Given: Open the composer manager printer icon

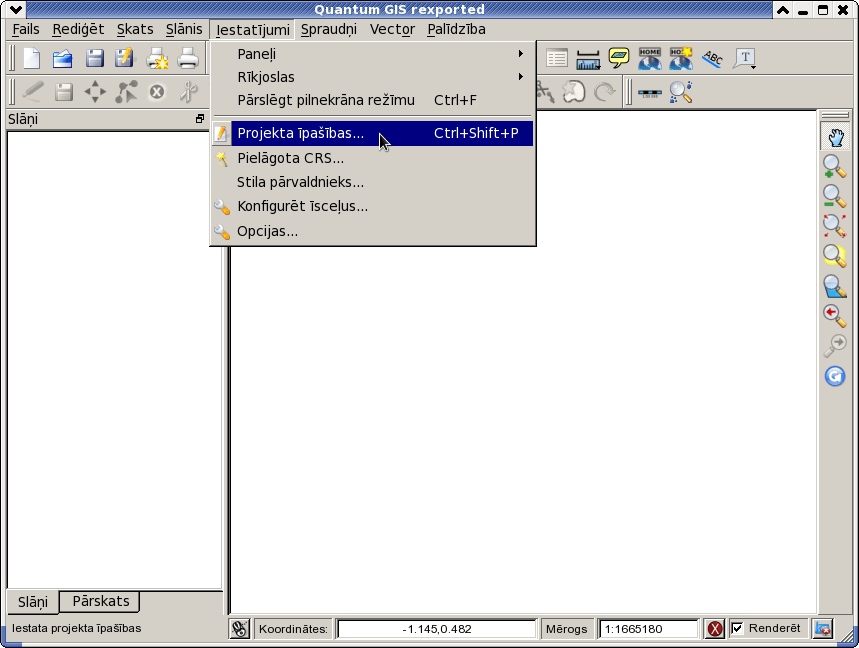Looking at the screenshot, I should pyautogui.click(x=188, y=58).
